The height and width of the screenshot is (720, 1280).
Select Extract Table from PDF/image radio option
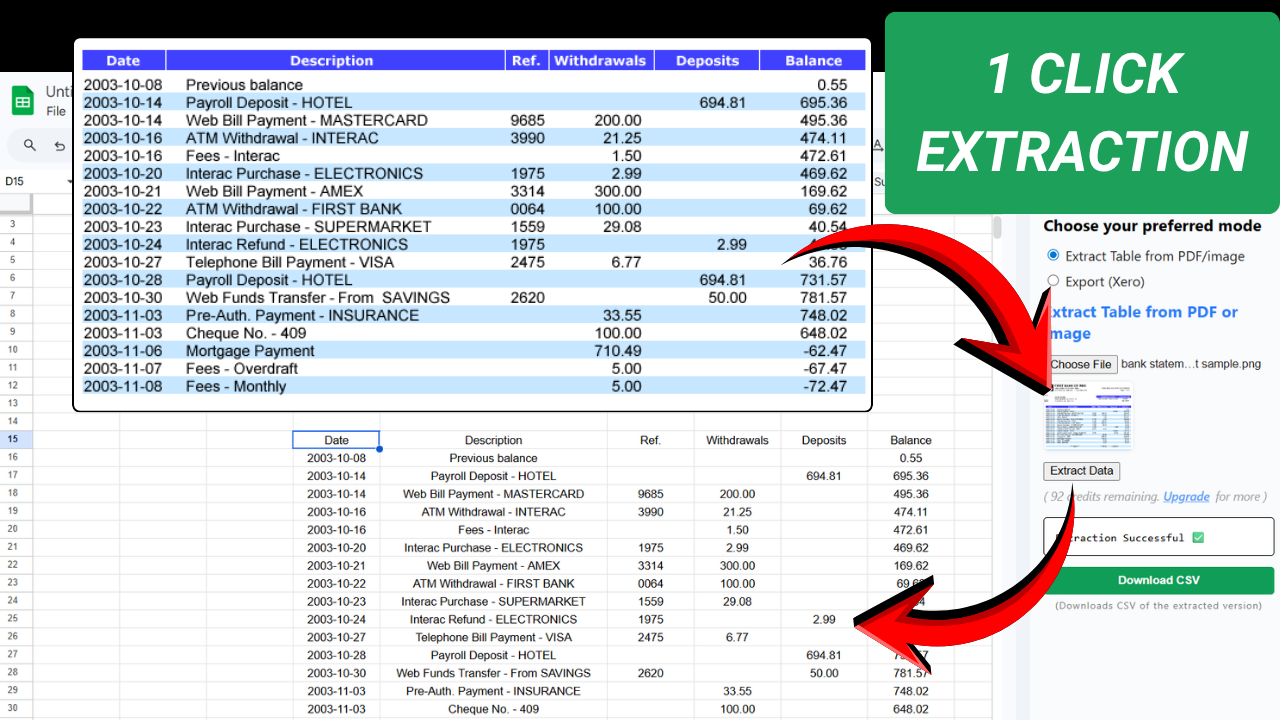pos(1053,256)
